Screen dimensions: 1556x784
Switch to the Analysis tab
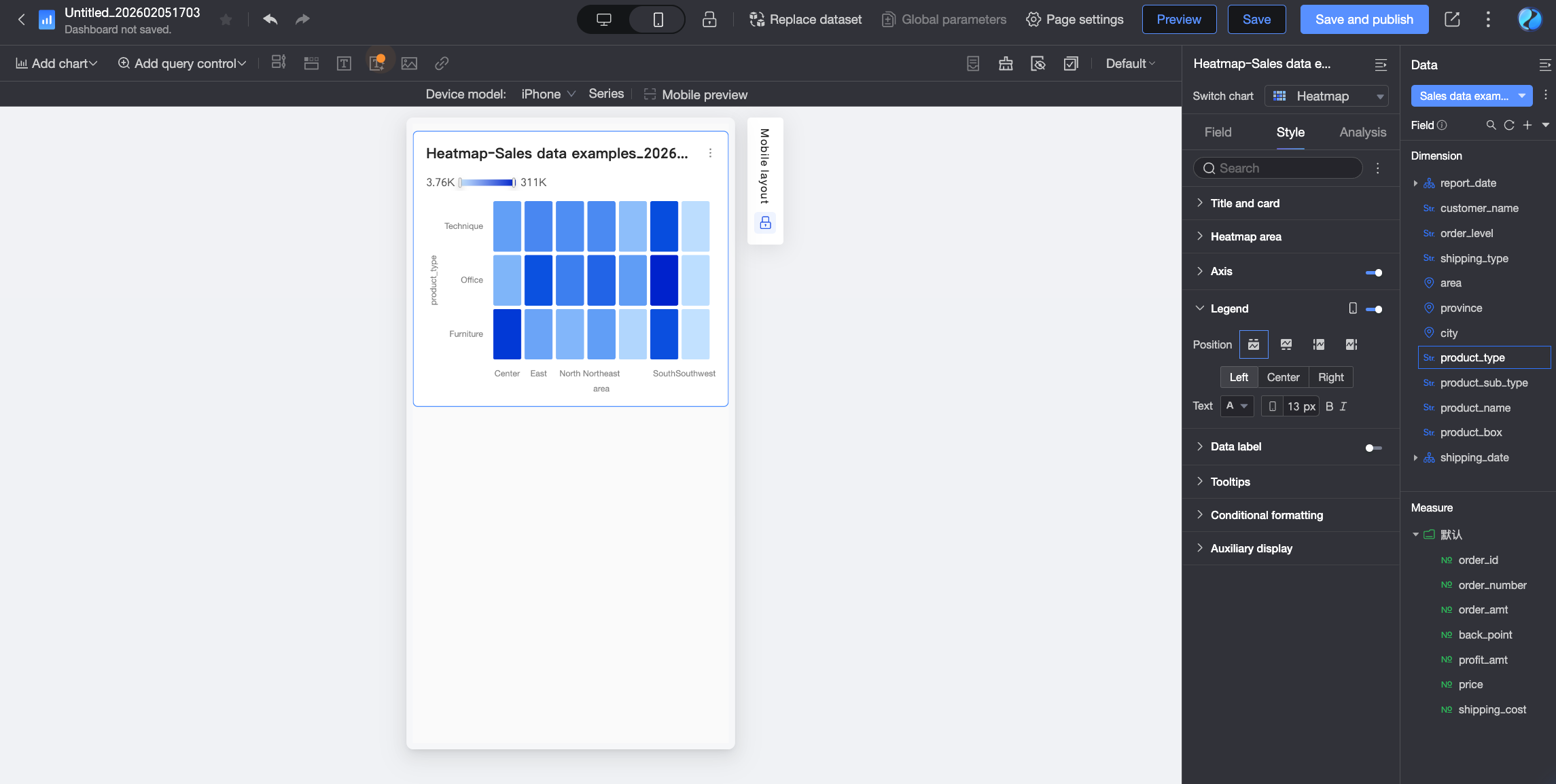1362,132
